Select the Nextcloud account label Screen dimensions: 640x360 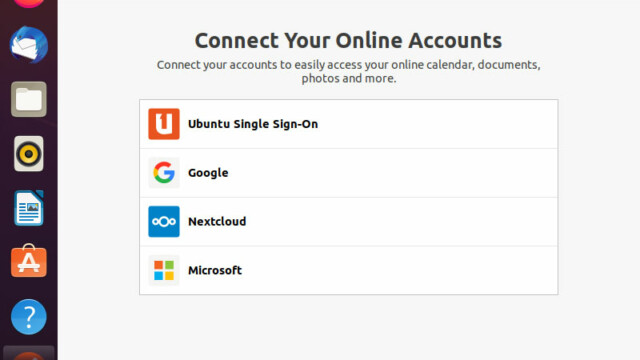click(217, 221)
